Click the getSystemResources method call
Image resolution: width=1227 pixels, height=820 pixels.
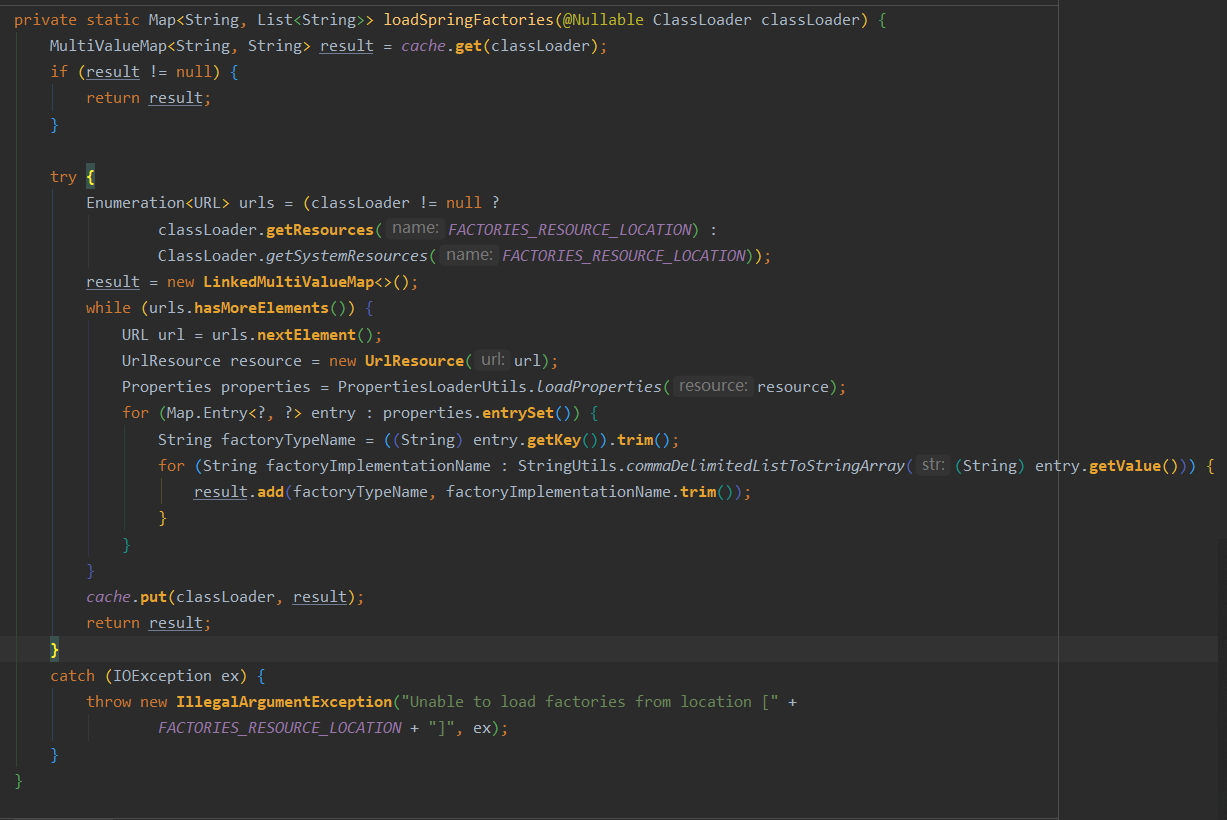(347, 255)
